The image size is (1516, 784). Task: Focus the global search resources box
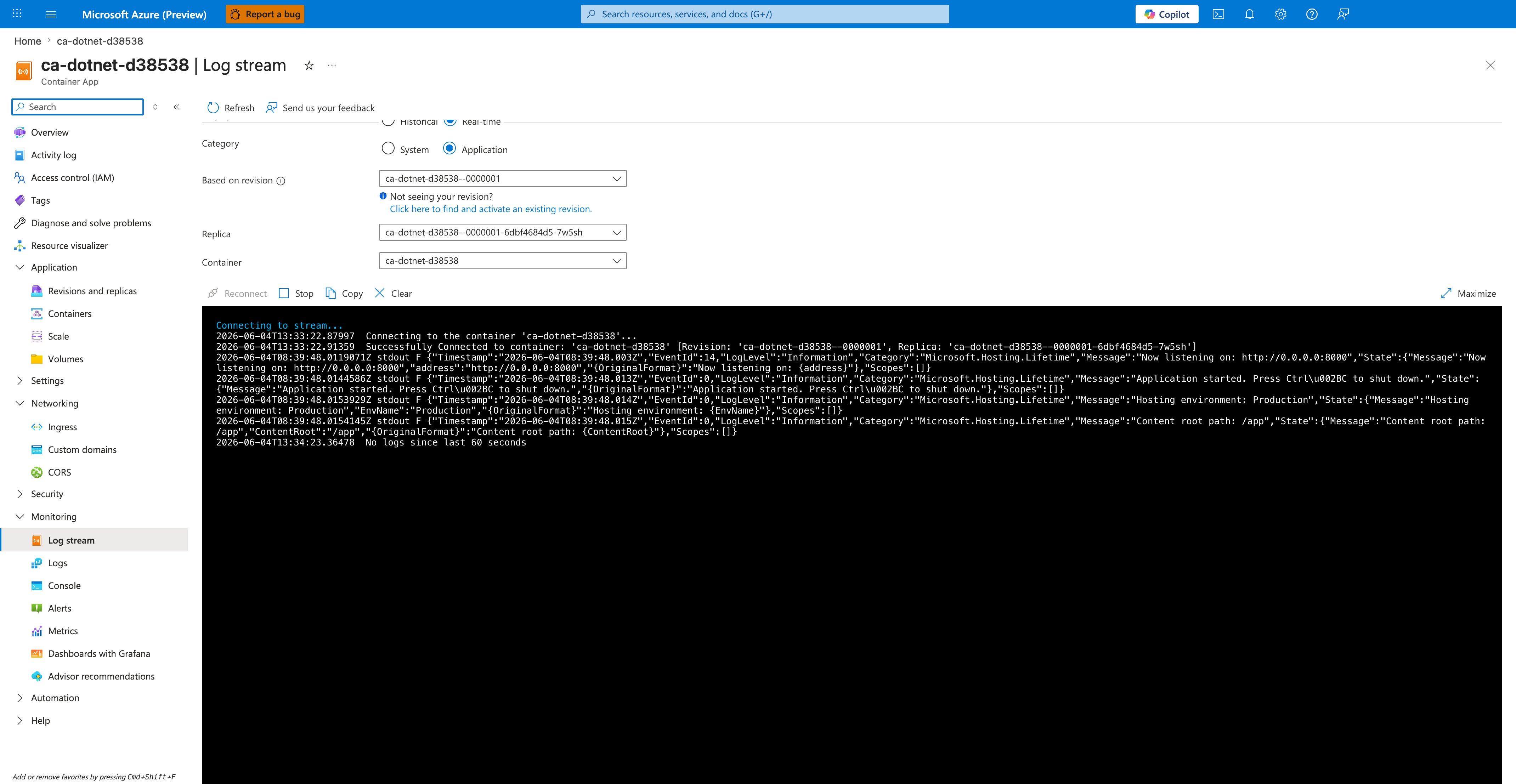pyautogui.click(x=764, y=14)
